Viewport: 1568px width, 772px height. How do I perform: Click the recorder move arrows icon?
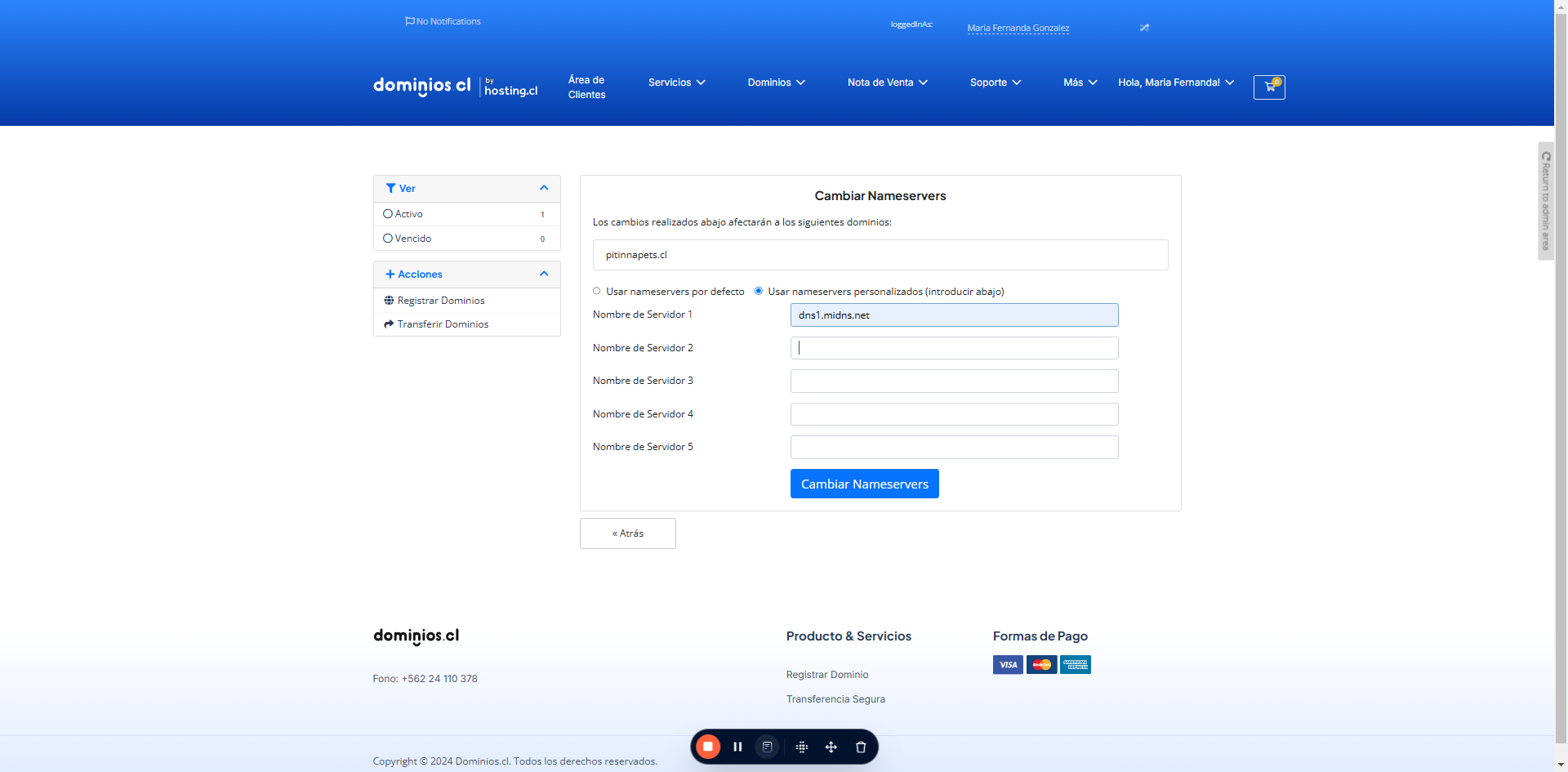(831, 747)
